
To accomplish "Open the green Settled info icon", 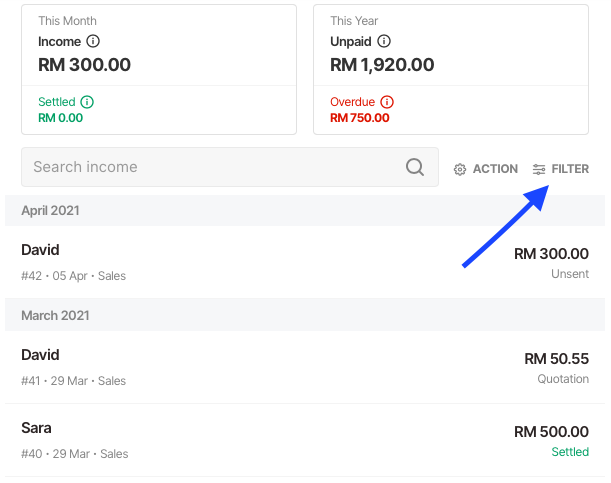I will [x=87, y=102].
